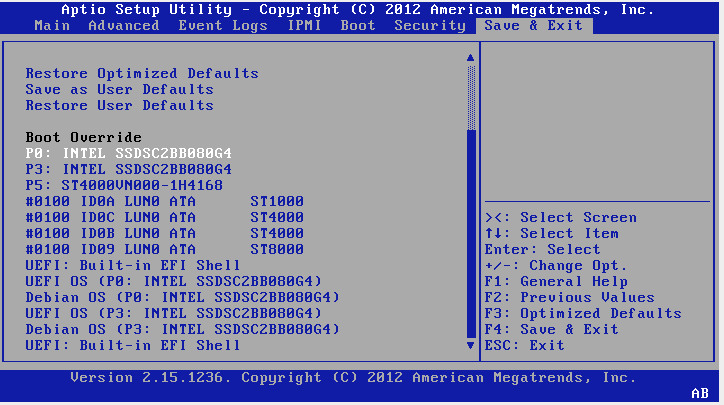Viewport: 724px width, 405px height.
Task: Open the Security tab
Action: coord(430,25)
